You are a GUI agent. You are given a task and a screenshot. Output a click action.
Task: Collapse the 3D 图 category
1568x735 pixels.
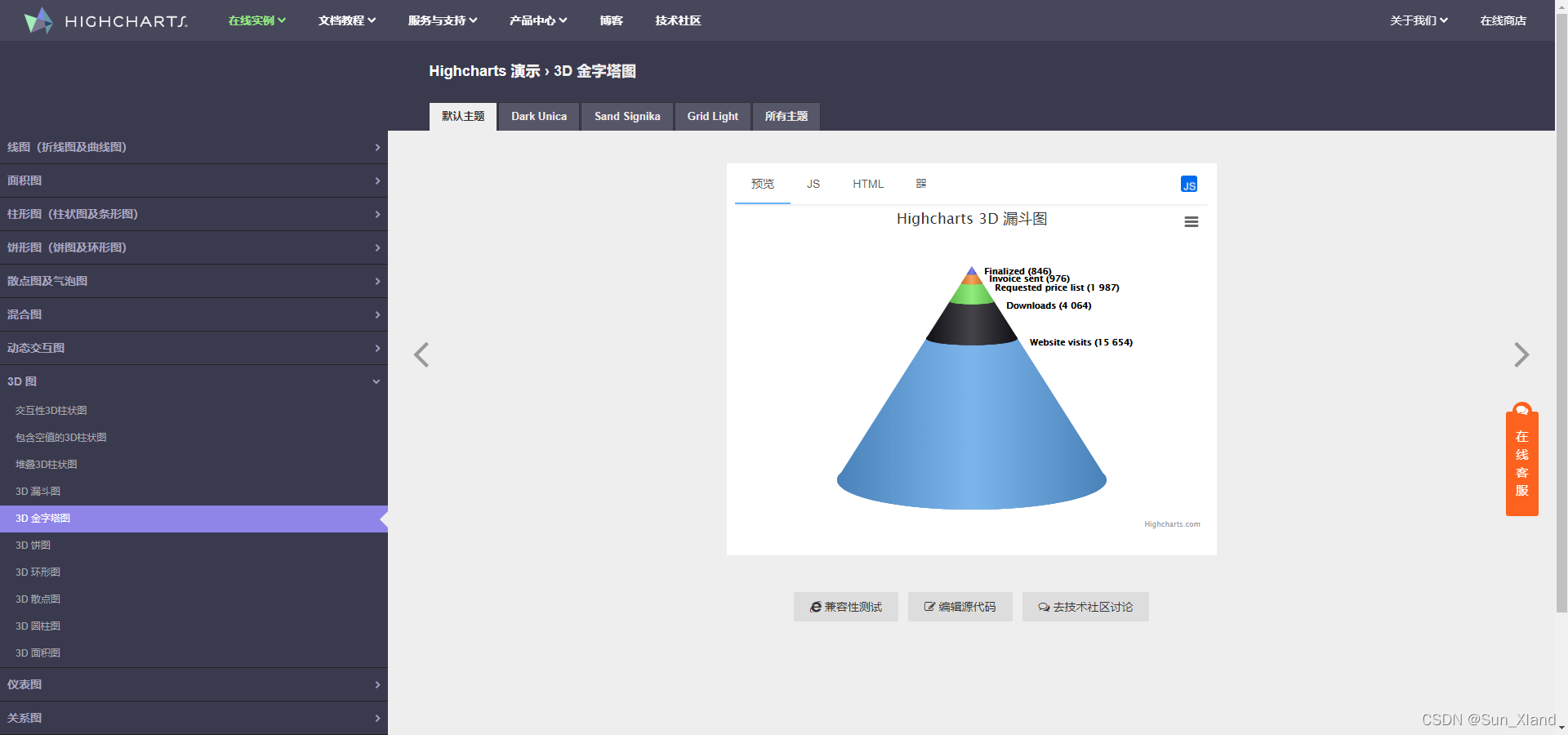pyautogui.click(x=194, y=381)
